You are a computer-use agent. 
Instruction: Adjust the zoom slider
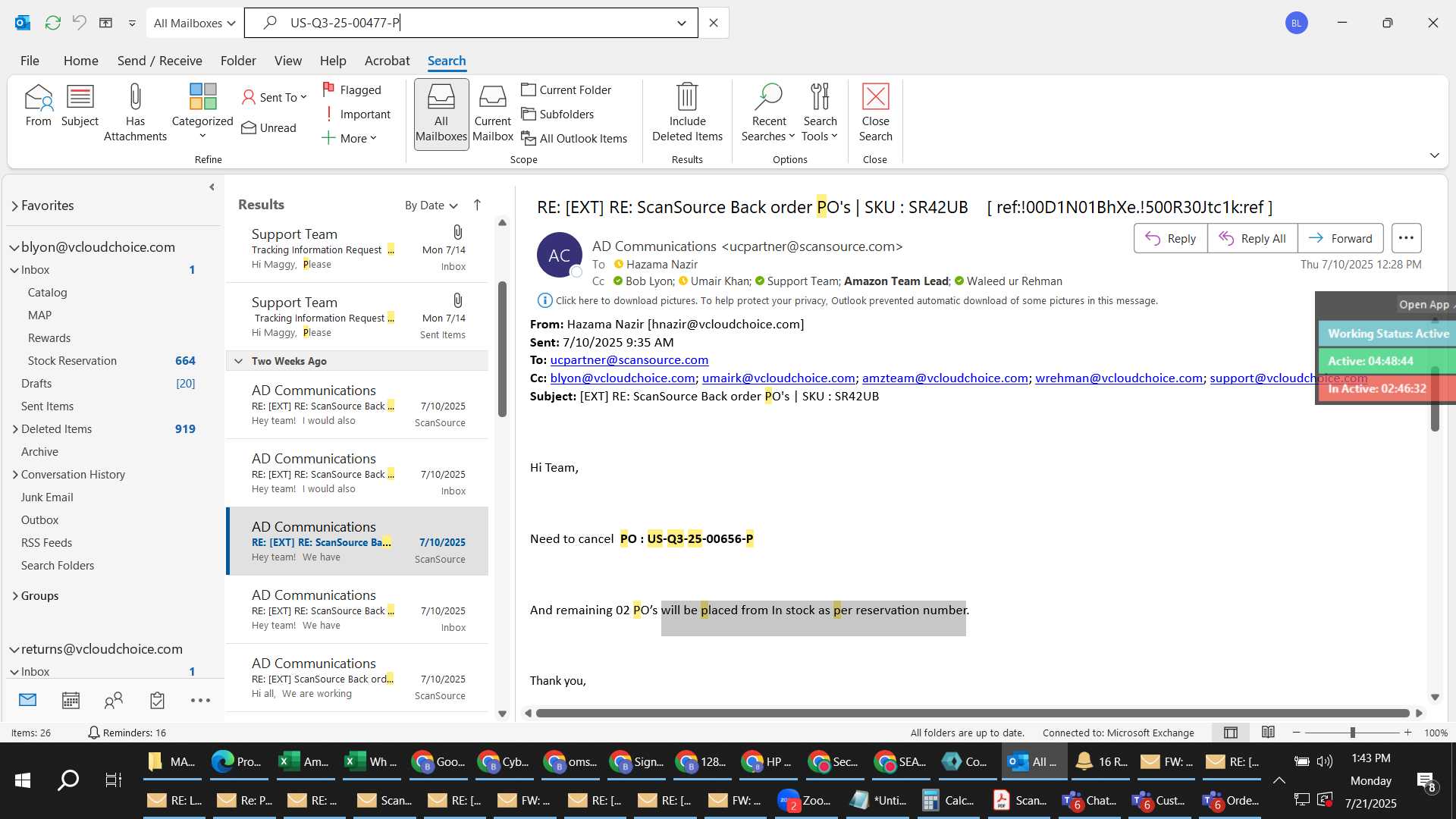[1352, 733]
